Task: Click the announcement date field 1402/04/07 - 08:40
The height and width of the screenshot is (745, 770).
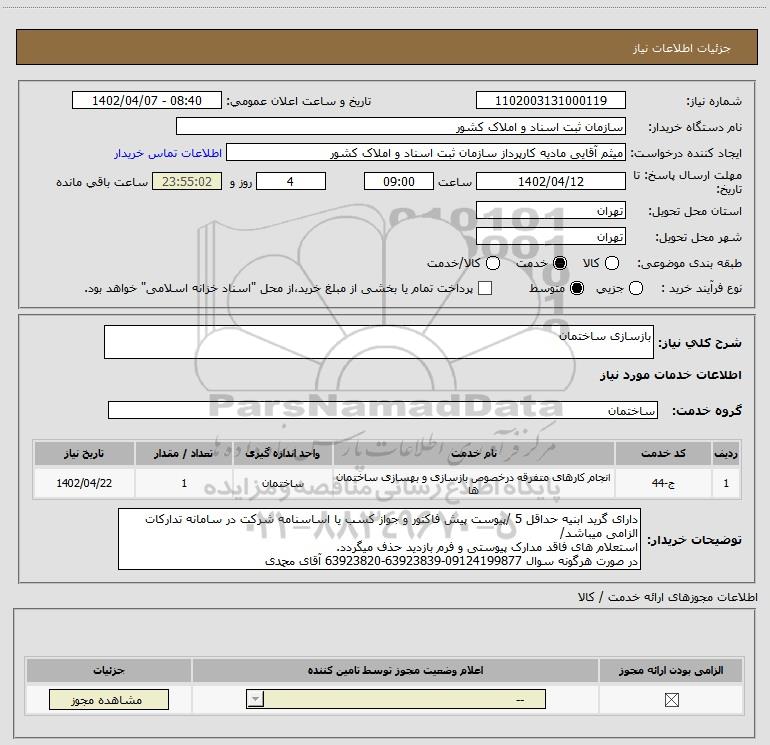Action: pos(147,100)
